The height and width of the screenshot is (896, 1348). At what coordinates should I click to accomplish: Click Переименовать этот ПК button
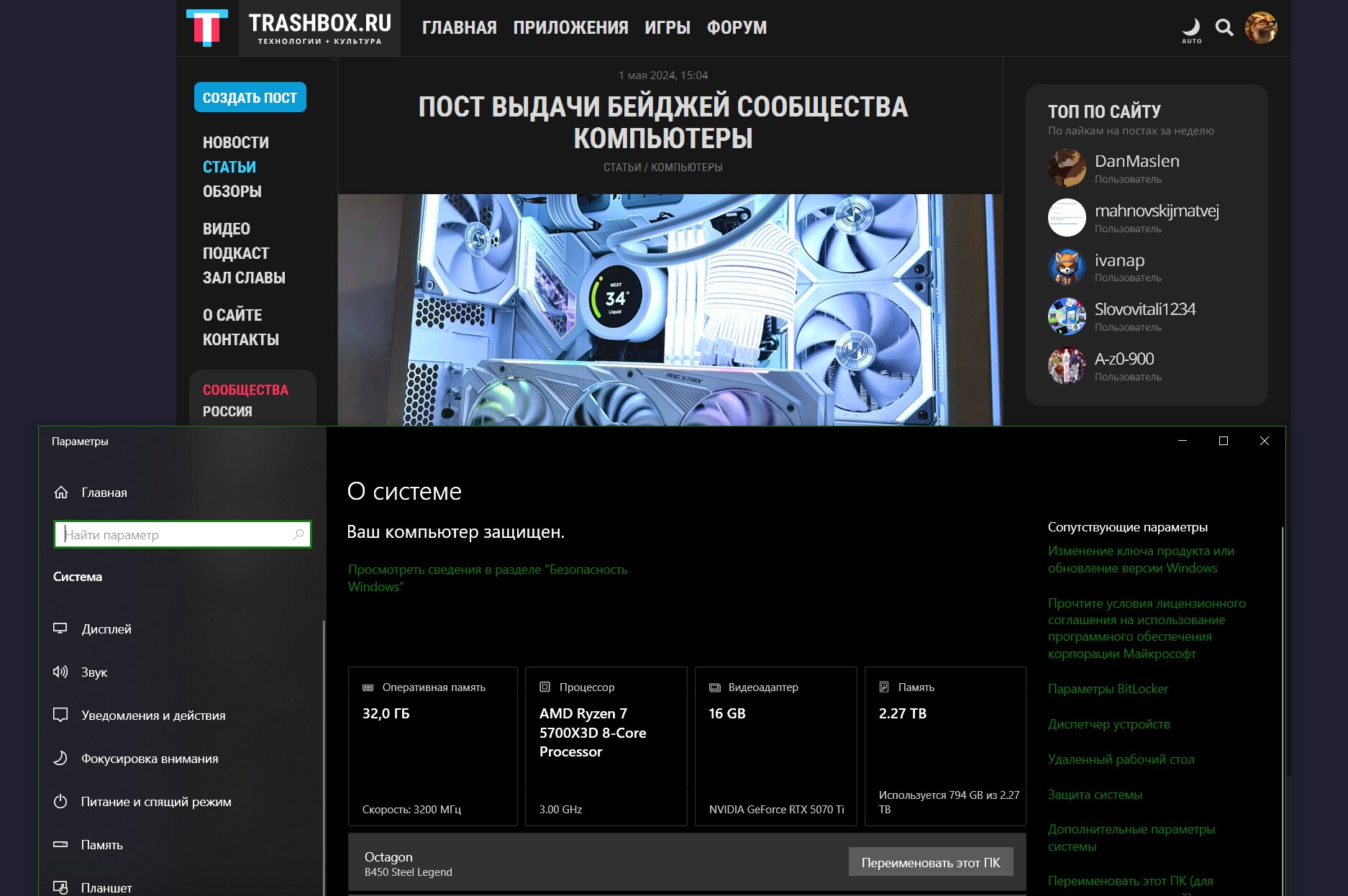[x=930, y=862]
